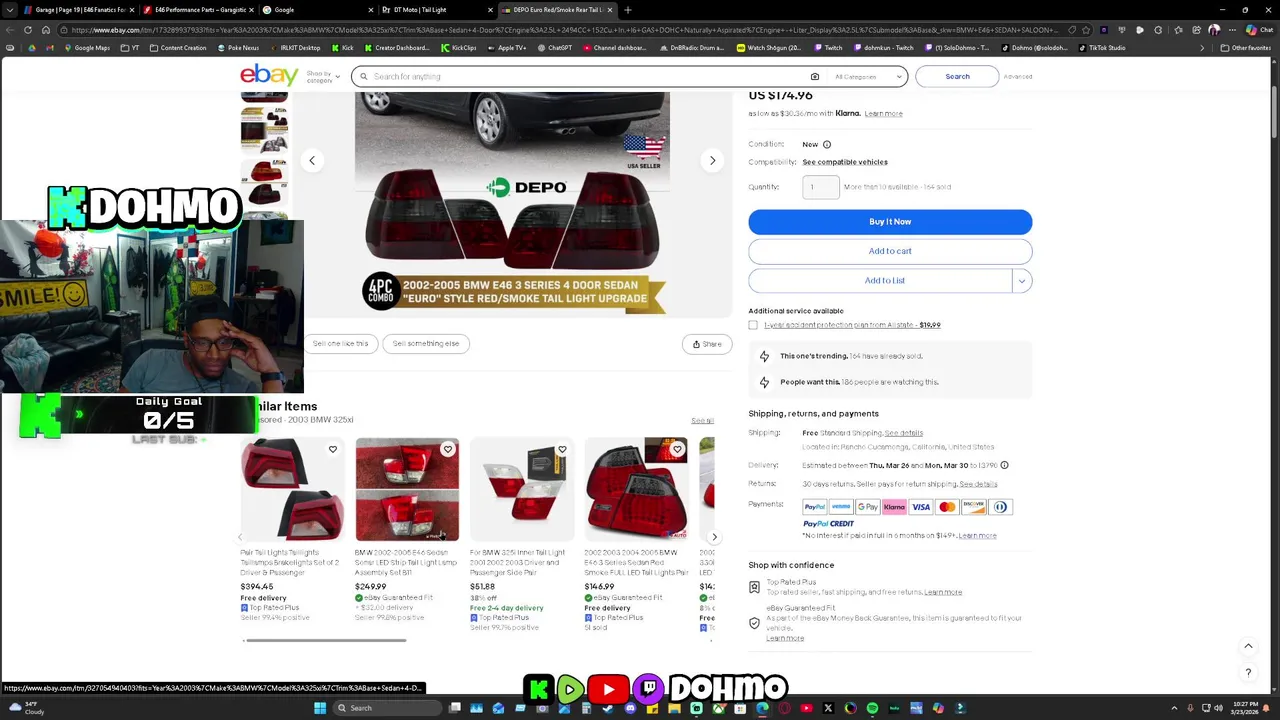Advance similar items carousel with next arrow

[x=714, y=537]
